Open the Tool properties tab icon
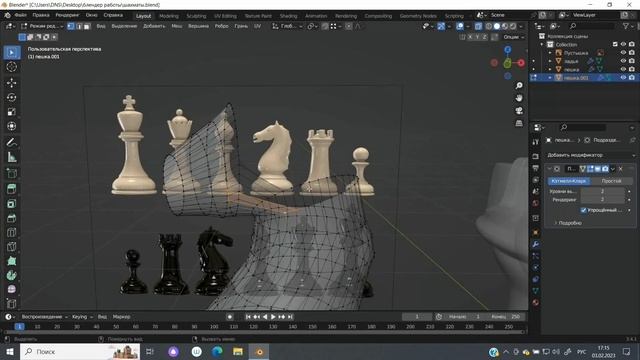 point(536,141)
